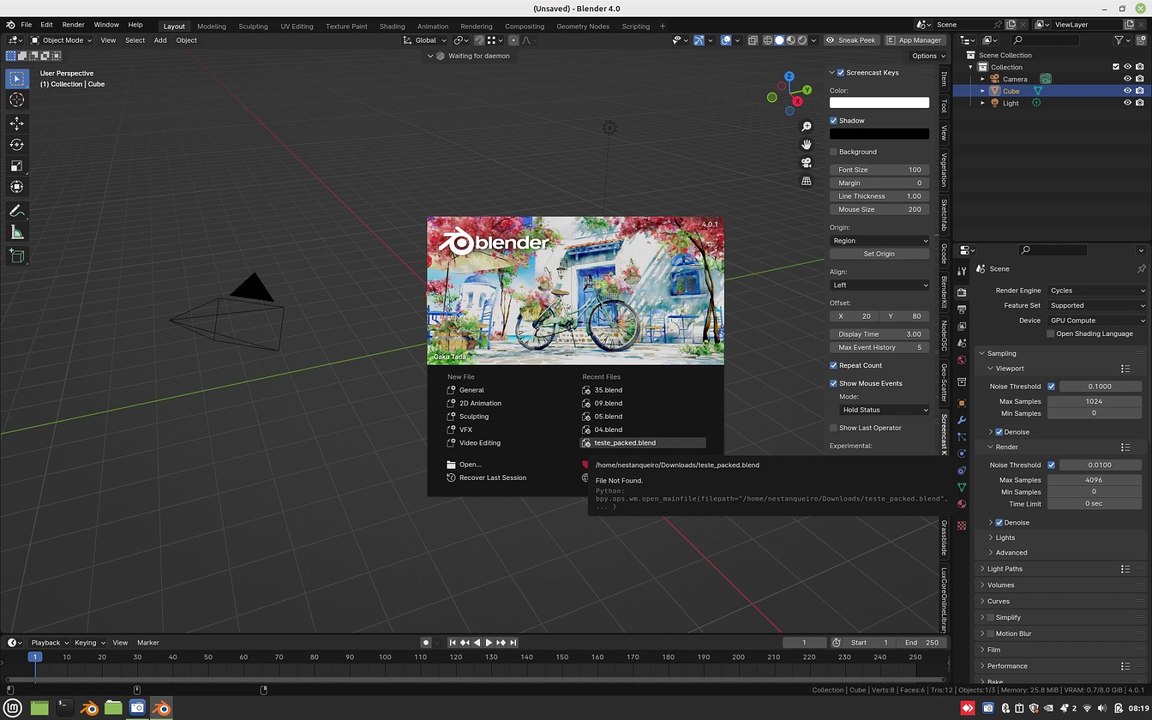Open the Render Engine Cycles dropdown
Screen dimensions: 1152x720
point(1097,291)
